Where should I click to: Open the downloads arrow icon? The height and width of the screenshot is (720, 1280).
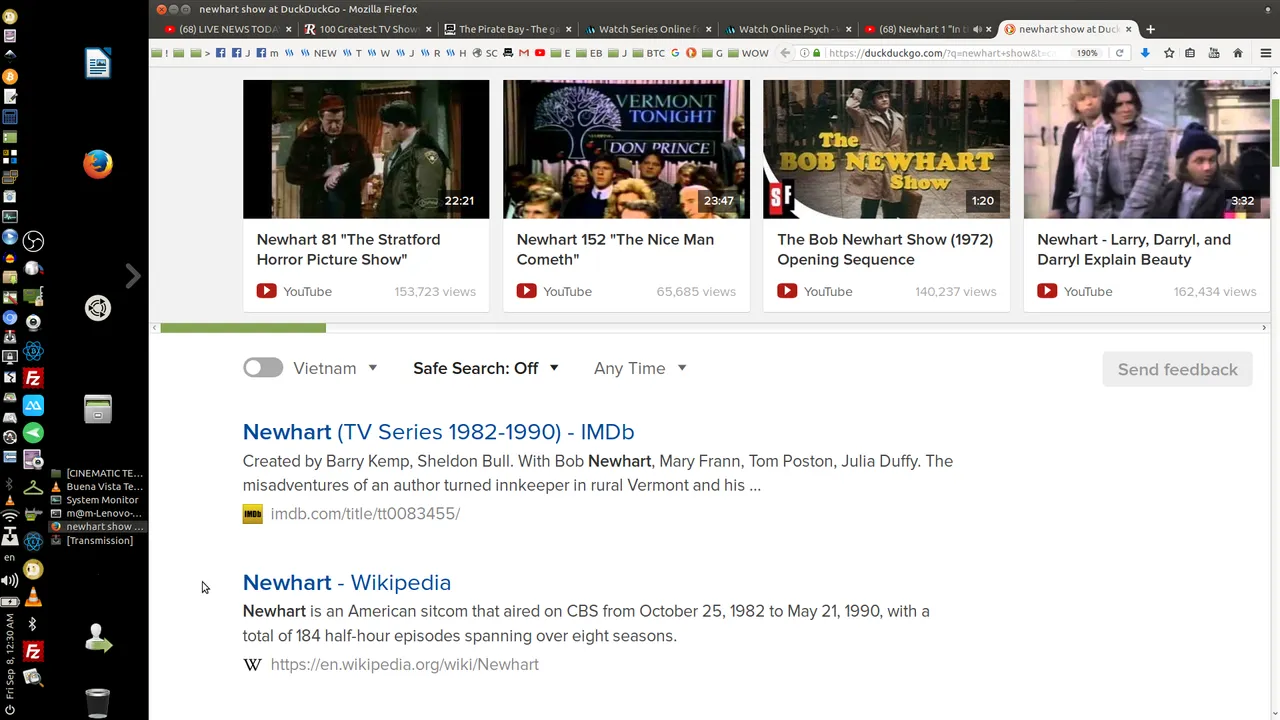point(1145,53)
